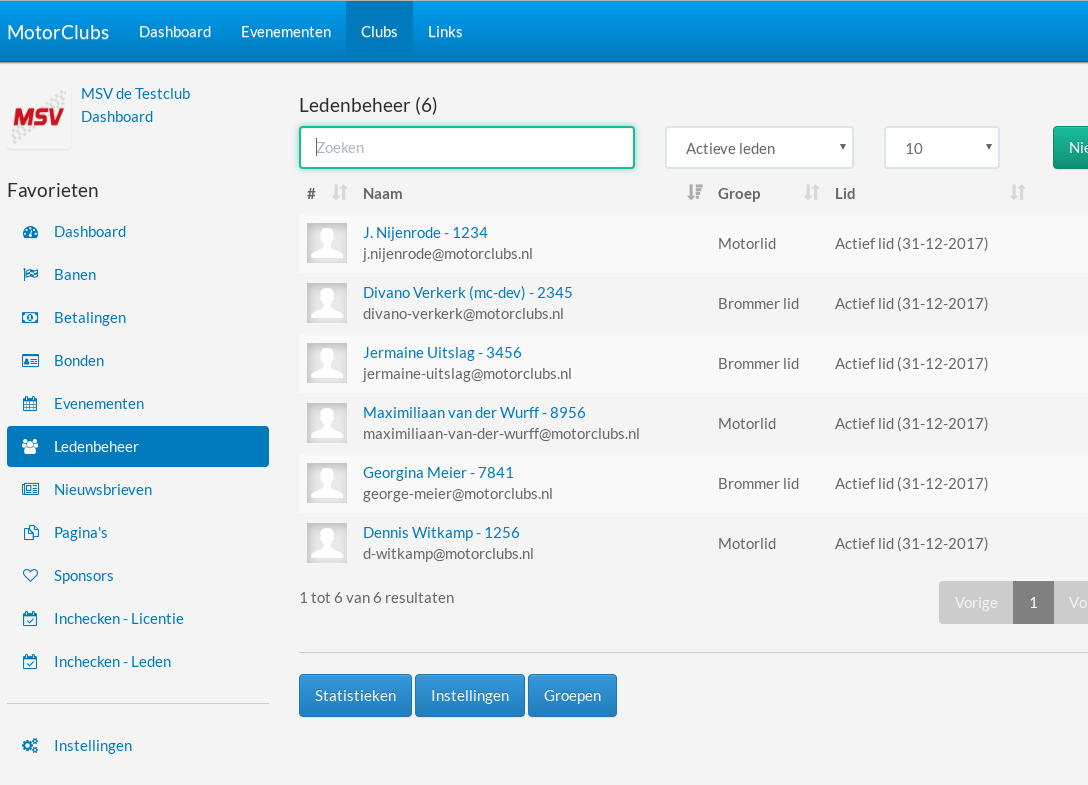Sort the table by # column

pyautogui.click(x=339, y=193)
